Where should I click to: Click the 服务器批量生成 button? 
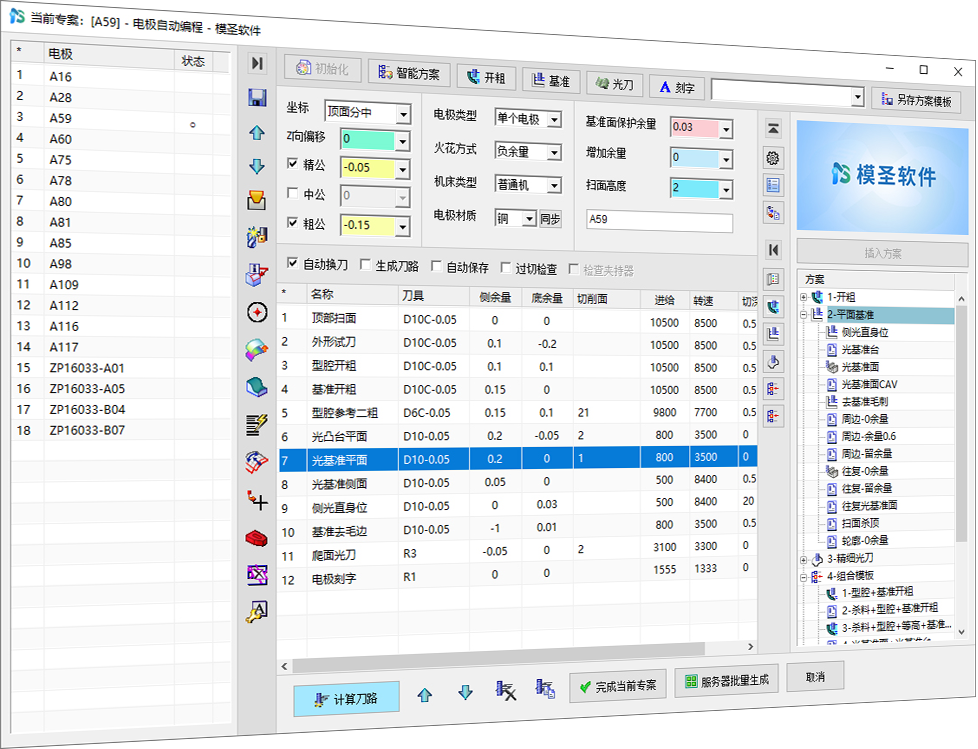pyautogui.click(x=726, y=681)
